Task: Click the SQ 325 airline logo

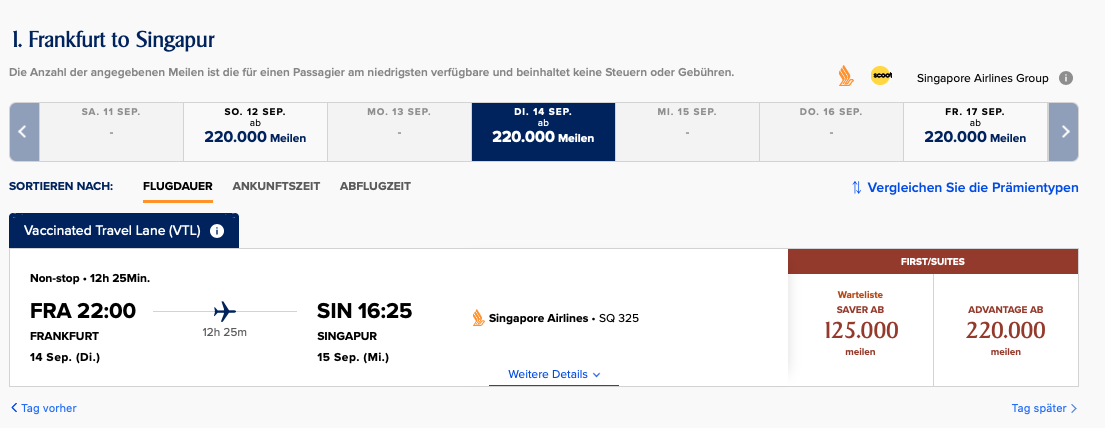Action: pyautogui.click(x=478, y=318)
